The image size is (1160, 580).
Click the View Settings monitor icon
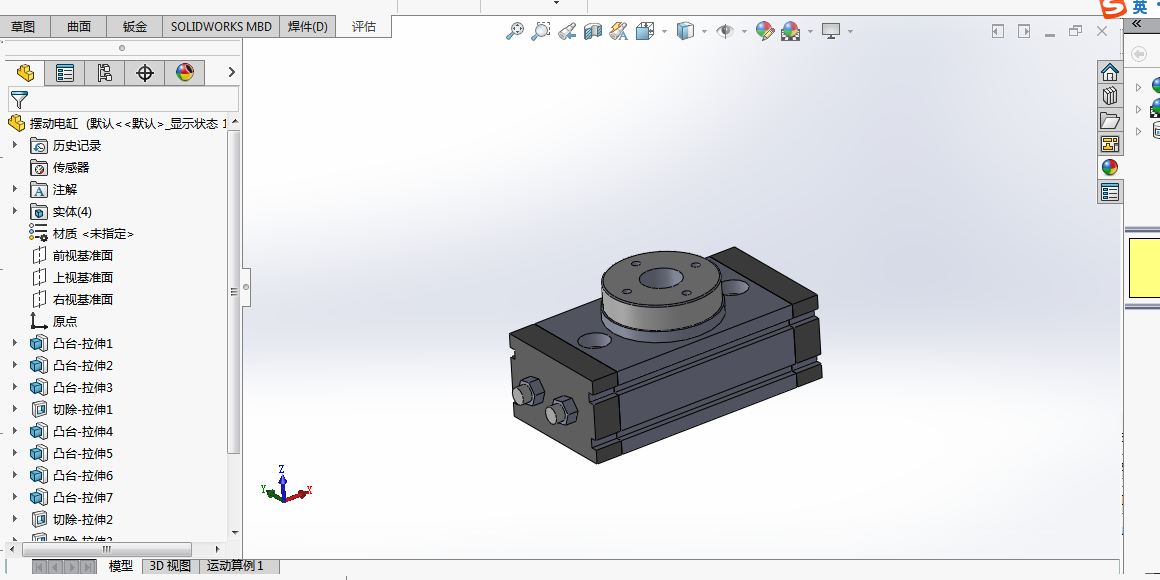tap(831, 31)
